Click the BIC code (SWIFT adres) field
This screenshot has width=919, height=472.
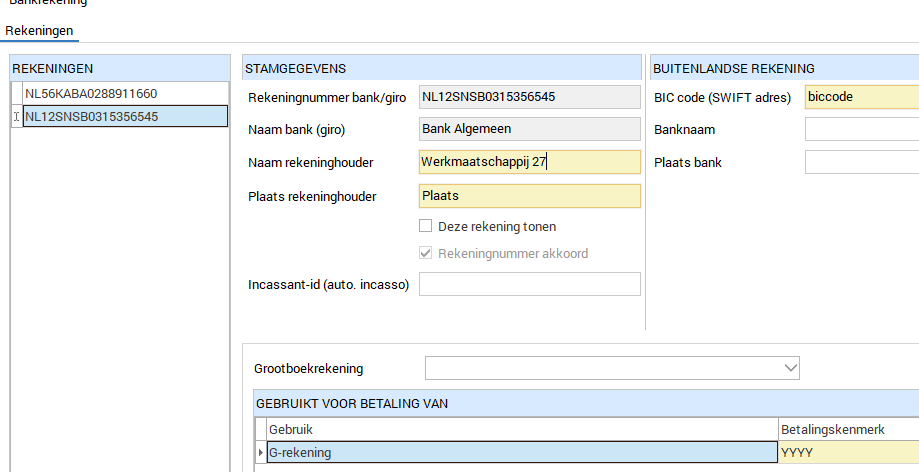tap(861, 97)
